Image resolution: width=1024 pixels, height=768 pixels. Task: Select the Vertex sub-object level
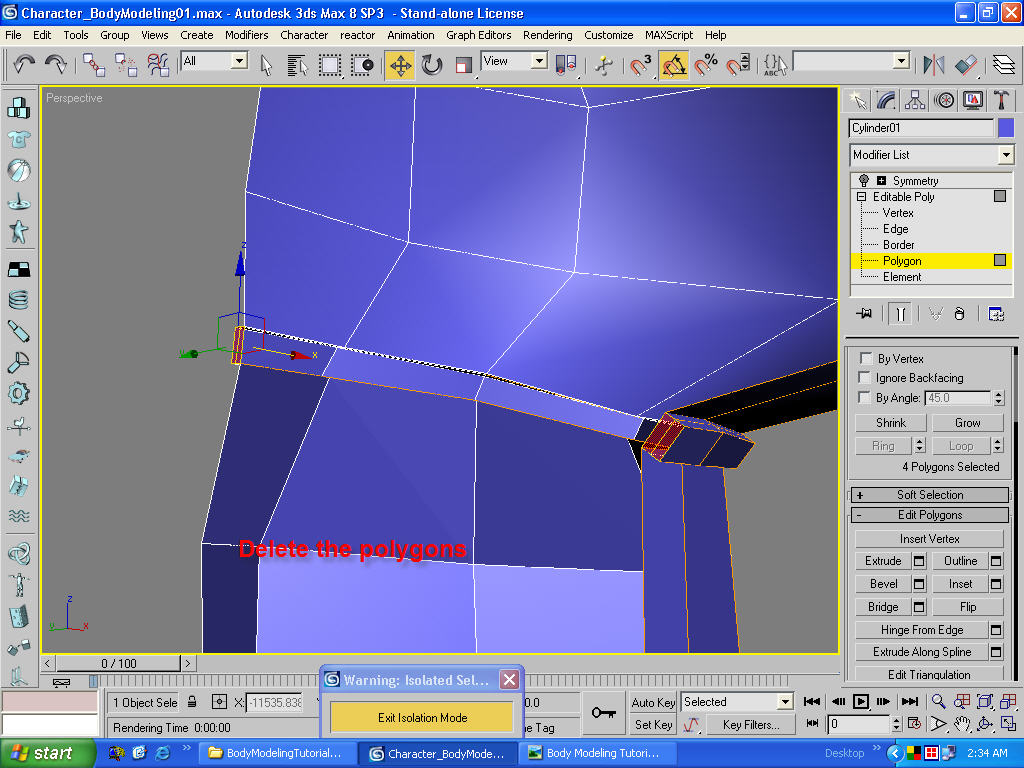pos(898,213)
